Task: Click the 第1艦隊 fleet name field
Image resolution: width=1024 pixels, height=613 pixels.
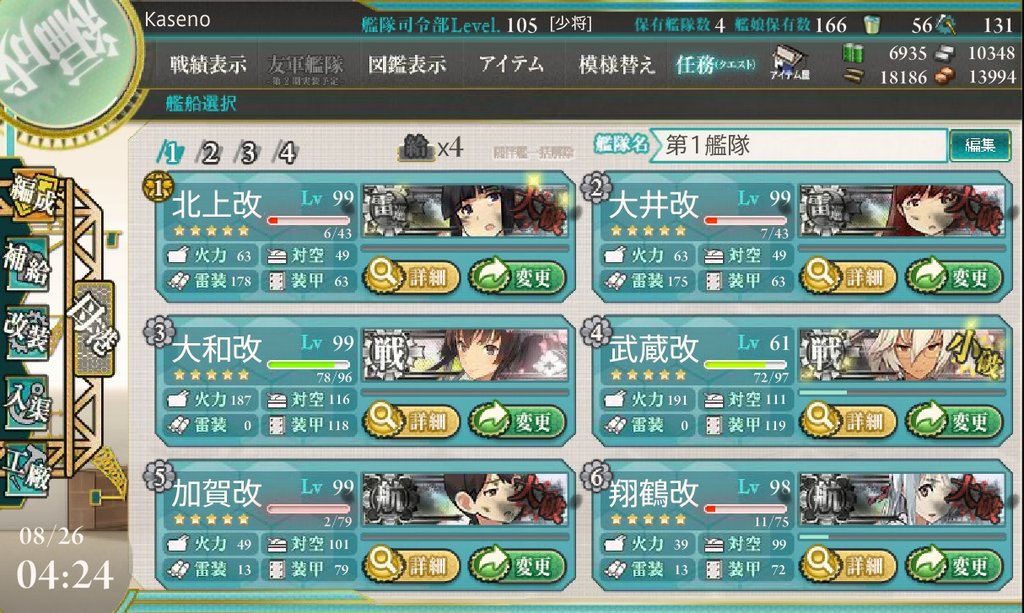Action: pyautogui.click(x=800, y=145)
